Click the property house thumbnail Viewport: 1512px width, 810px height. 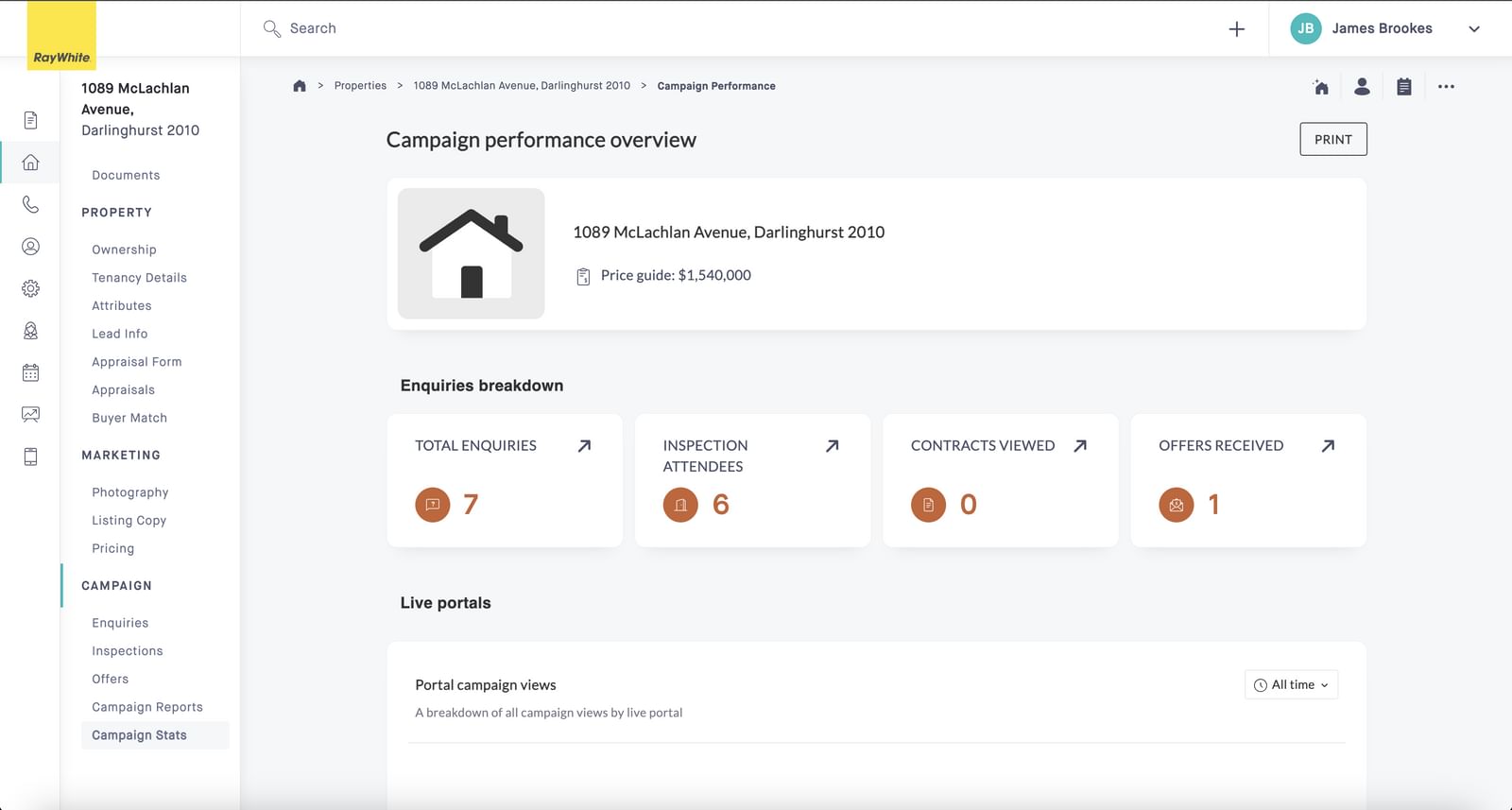pos(471,253)
